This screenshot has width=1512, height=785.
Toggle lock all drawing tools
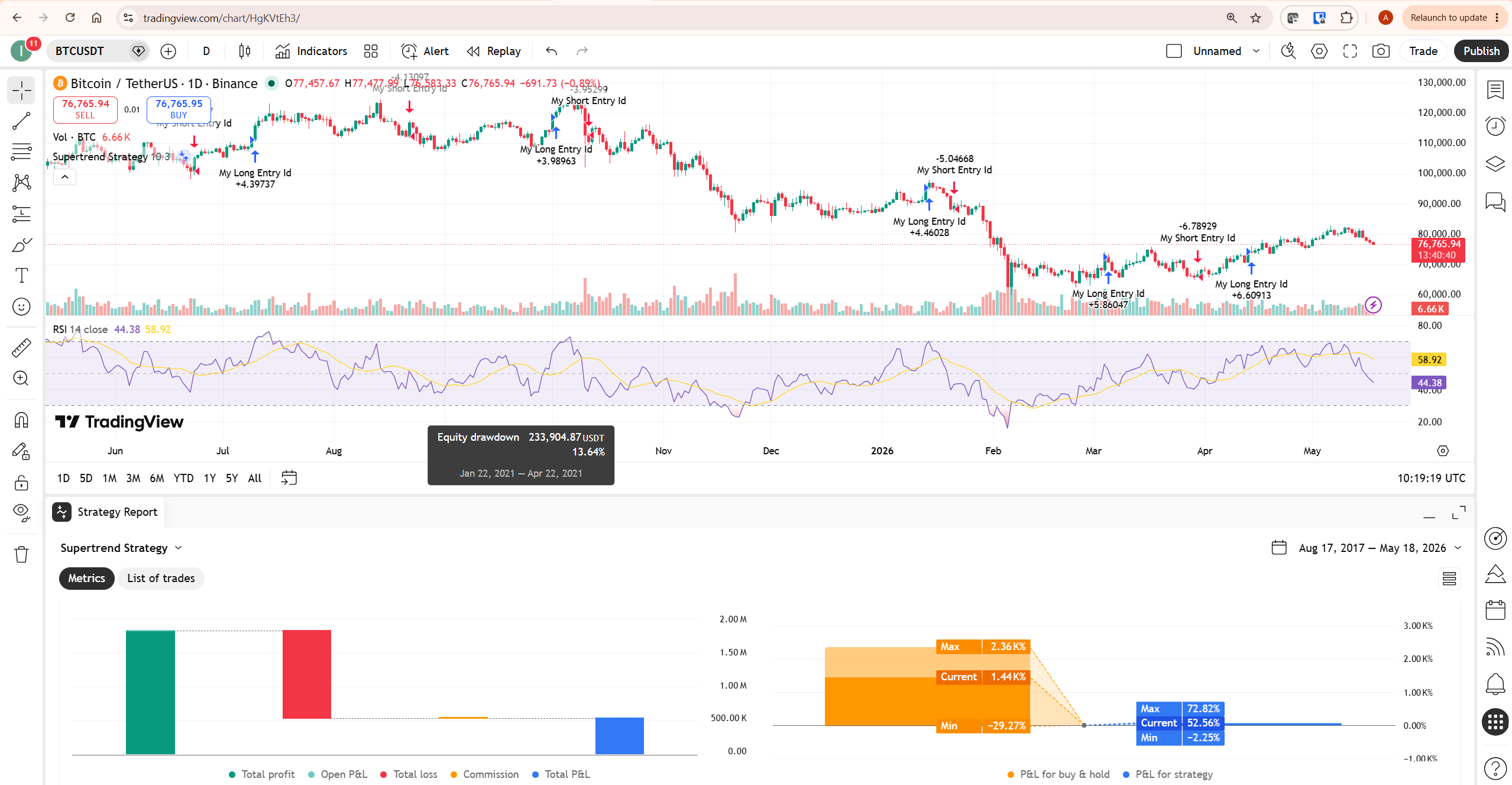pyautogui.click(x=21, y=483)
